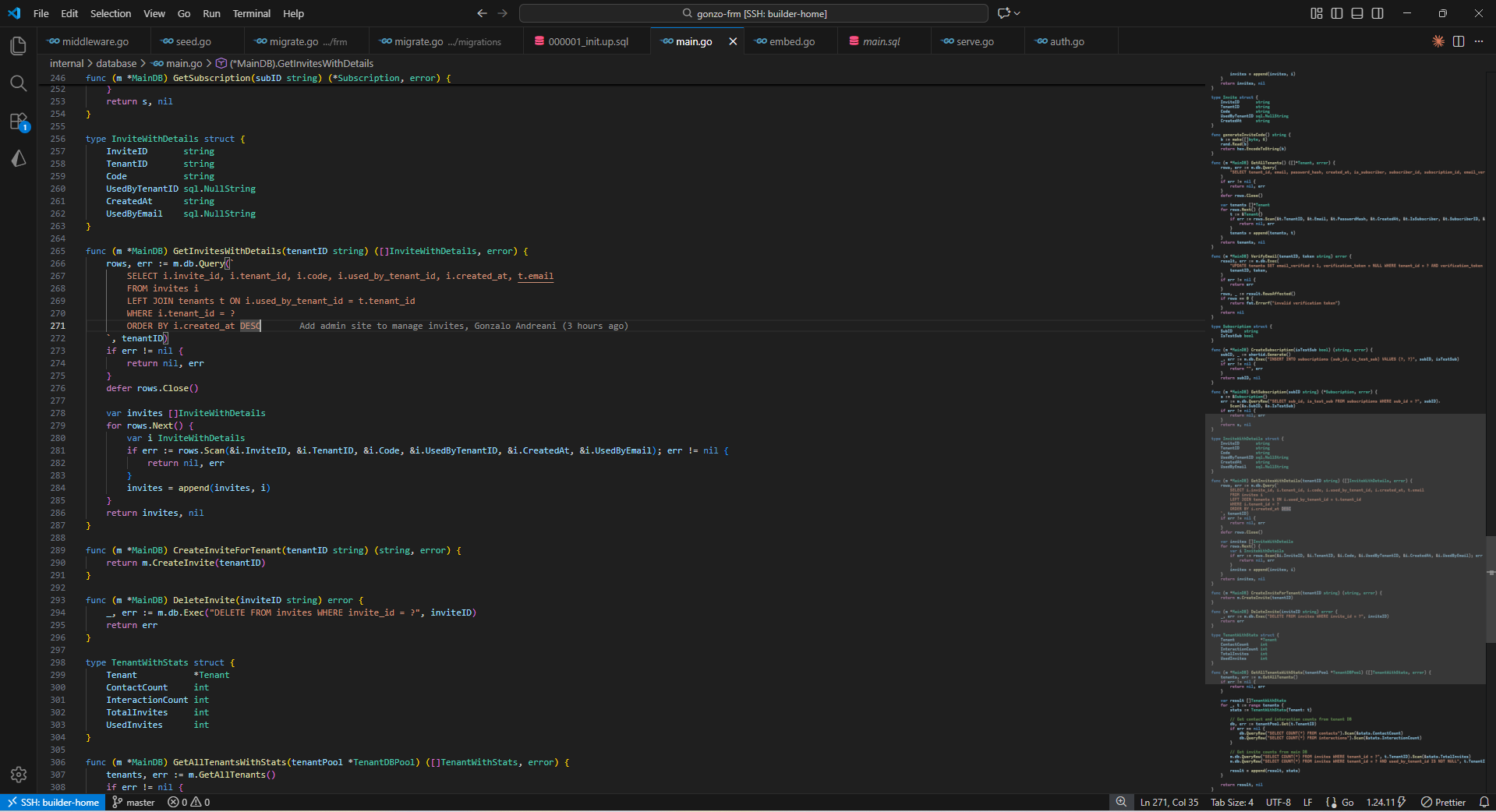The image size is (1496, 812).
Task: Open the Search view from the sidebar
Action: tap(19, 83)
